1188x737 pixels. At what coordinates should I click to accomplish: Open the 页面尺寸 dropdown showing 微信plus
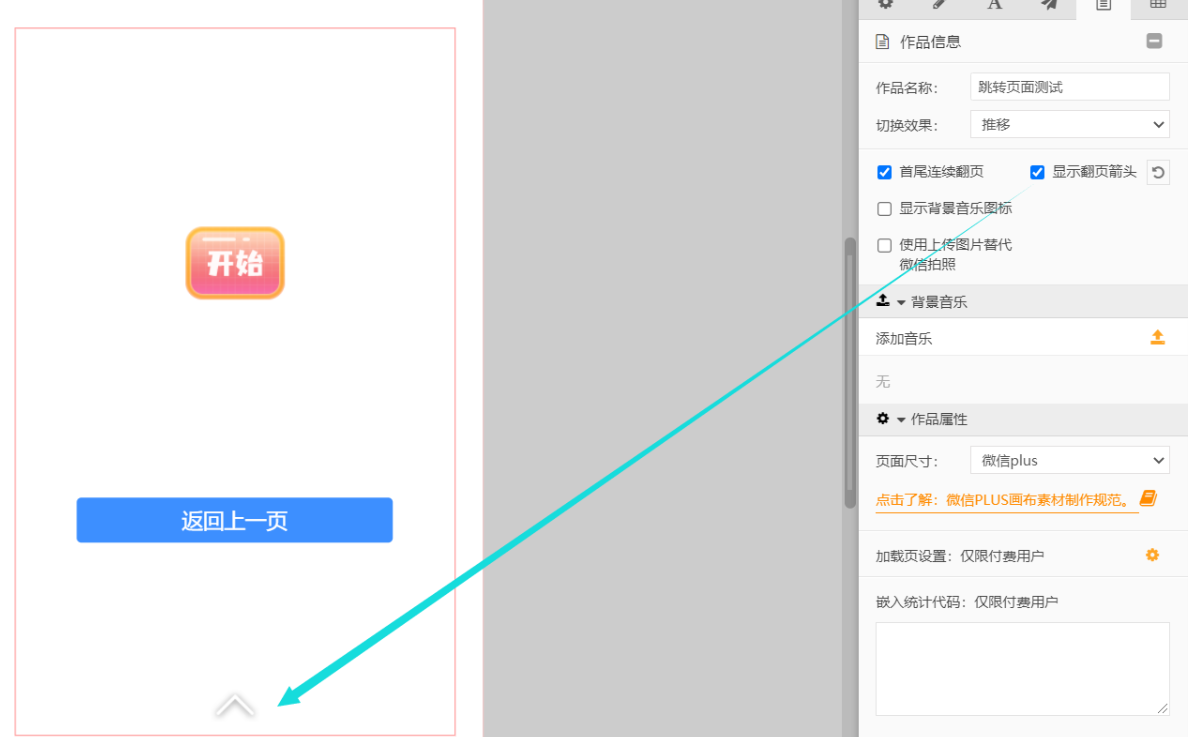point(1069,461)
